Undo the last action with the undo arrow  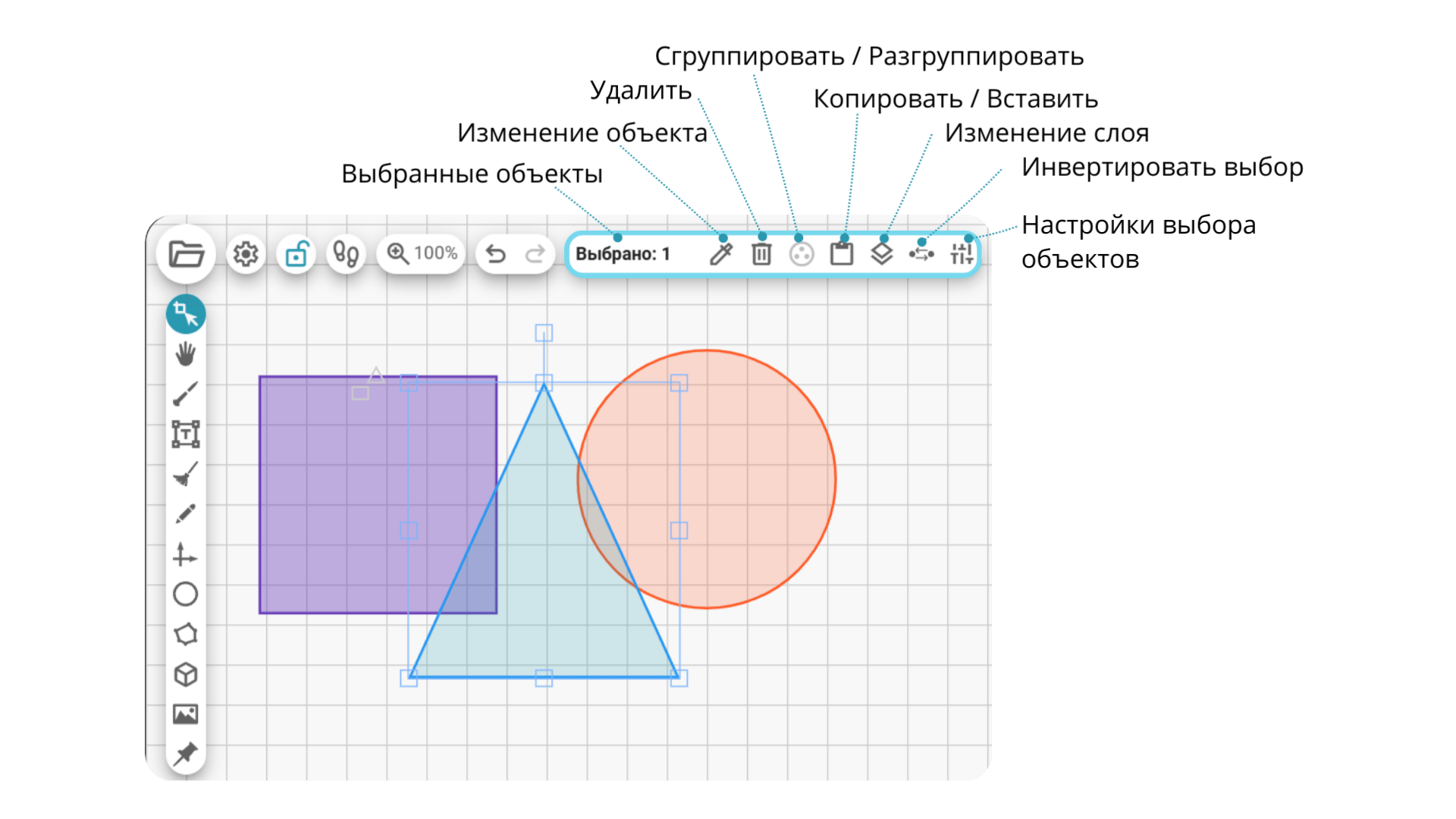coord(496,254)
